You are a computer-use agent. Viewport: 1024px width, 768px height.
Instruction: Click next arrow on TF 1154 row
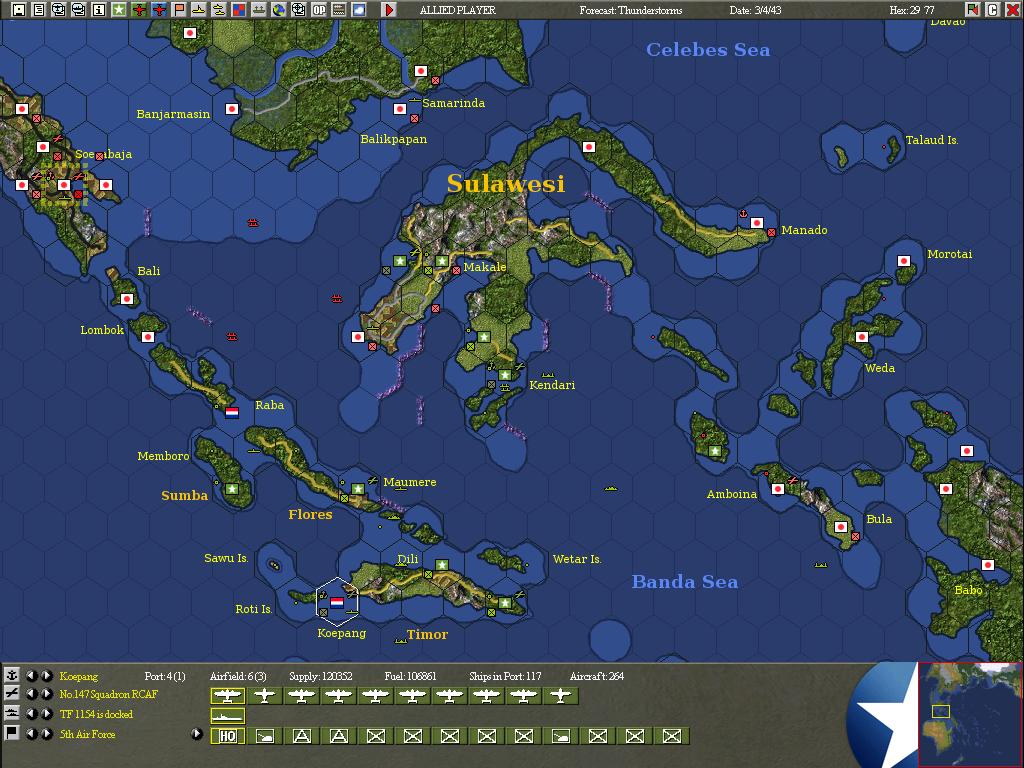coord(46,714)
